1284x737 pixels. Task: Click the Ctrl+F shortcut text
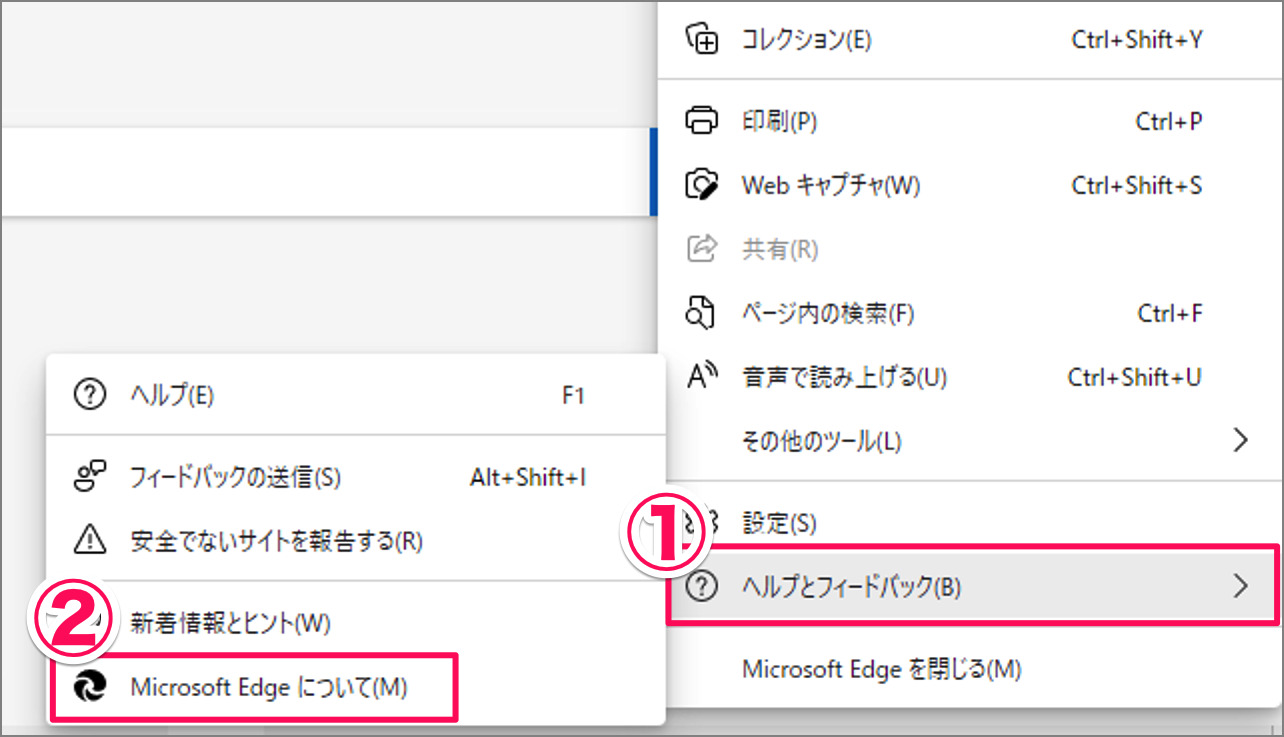click(1169, 314)
